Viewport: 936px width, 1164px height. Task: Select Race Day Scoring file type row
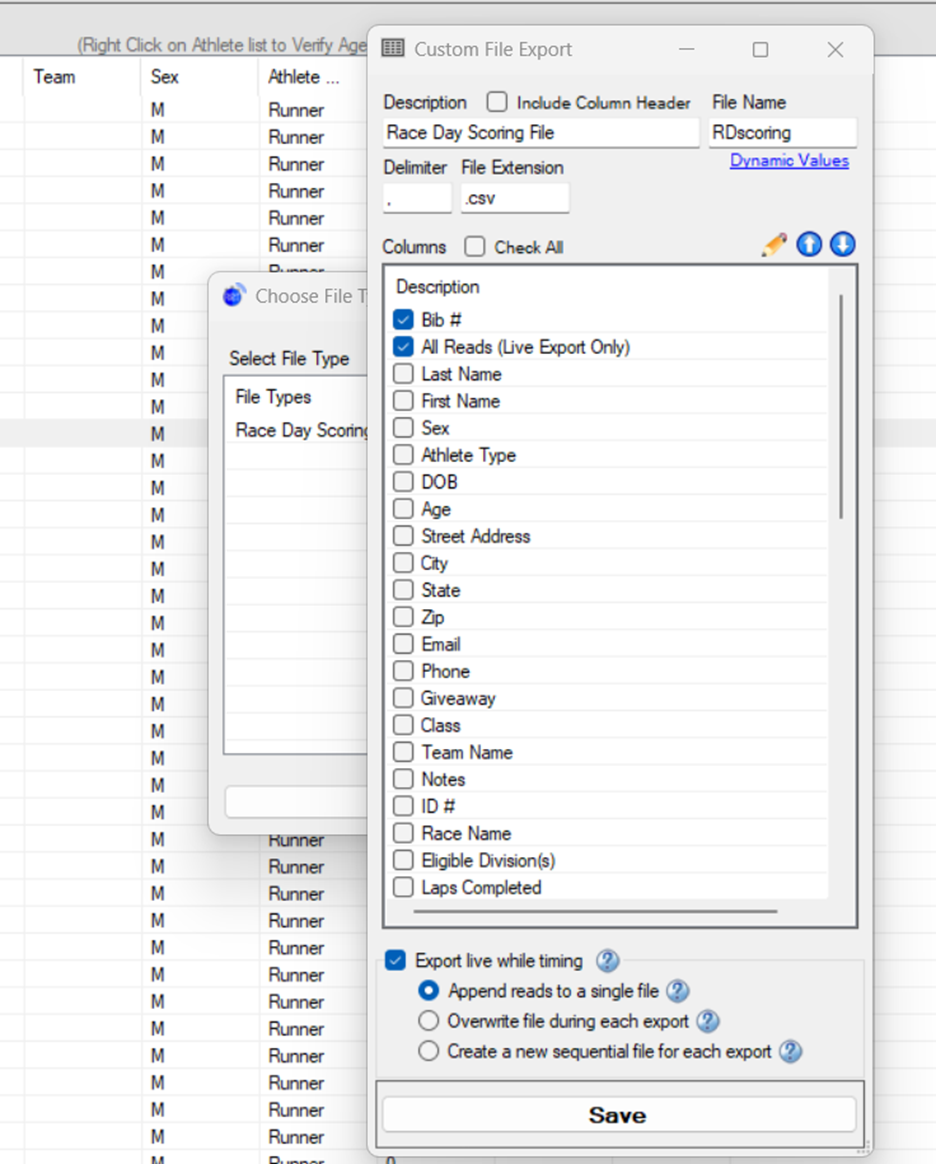point(297,431)
